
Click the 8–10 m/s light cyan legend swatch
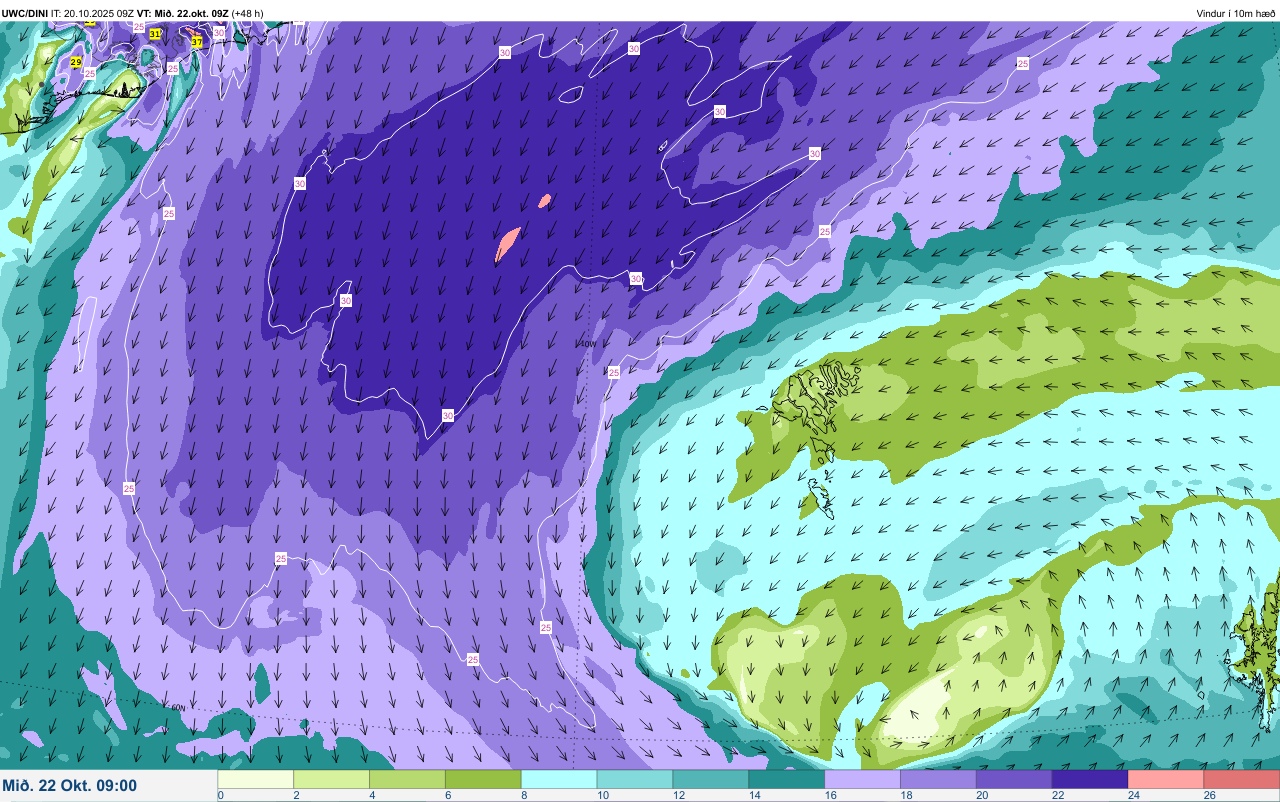tap(559, 779)
